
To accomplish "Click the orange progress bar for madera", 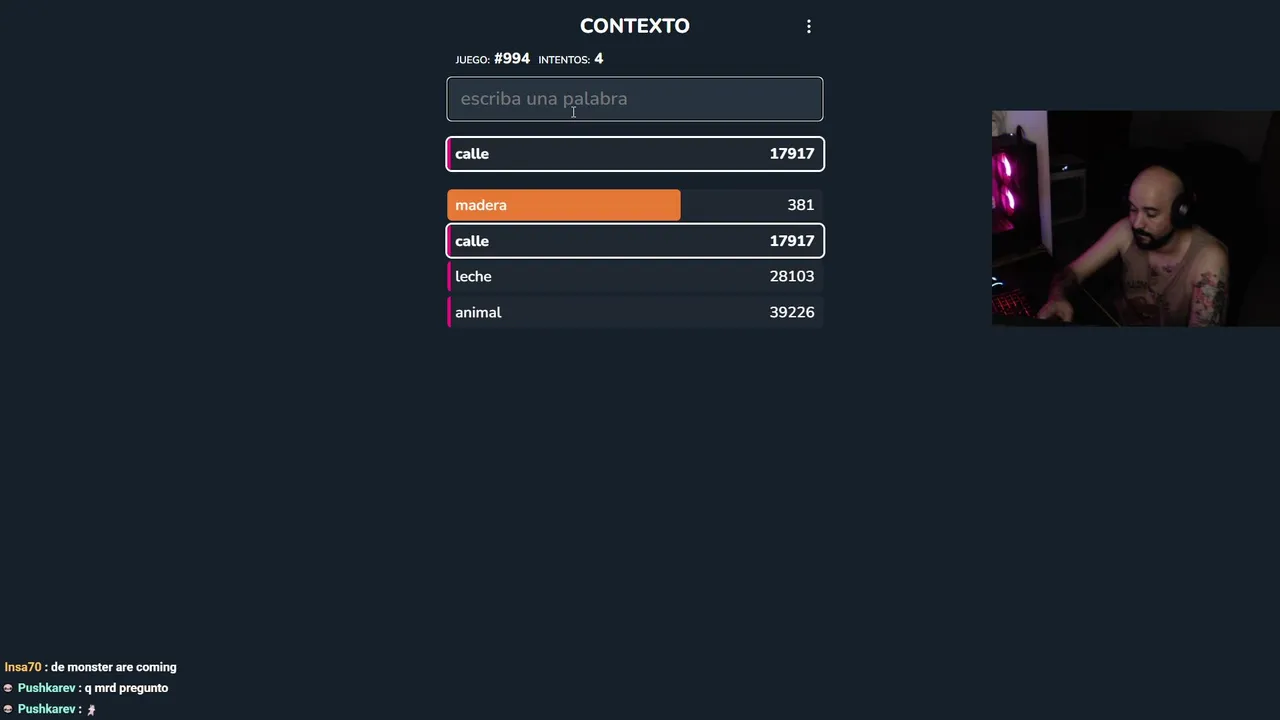I will (563, 205).
